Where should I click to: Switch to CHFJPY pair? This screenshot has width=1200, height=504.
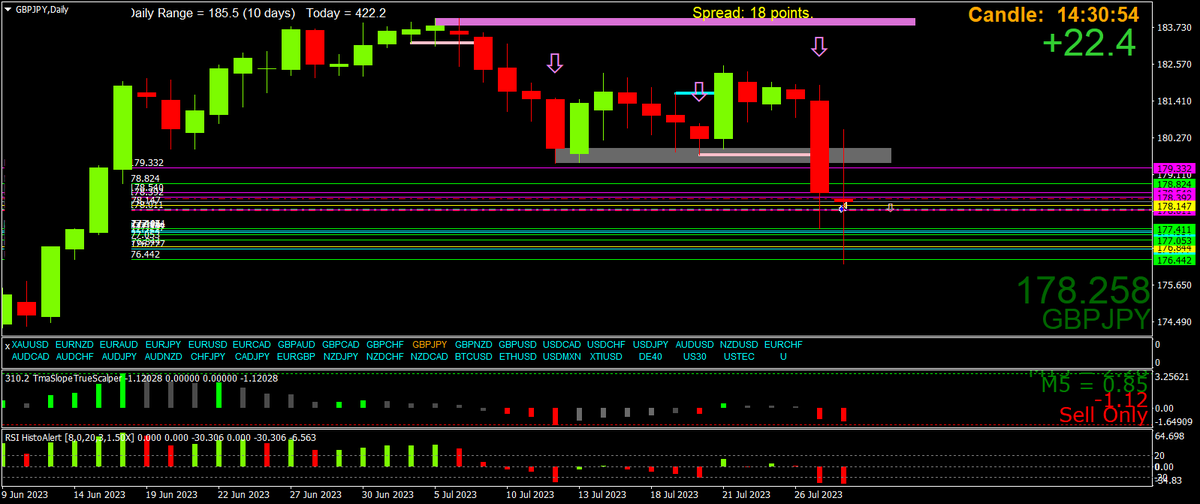click(x=207, y=356)
